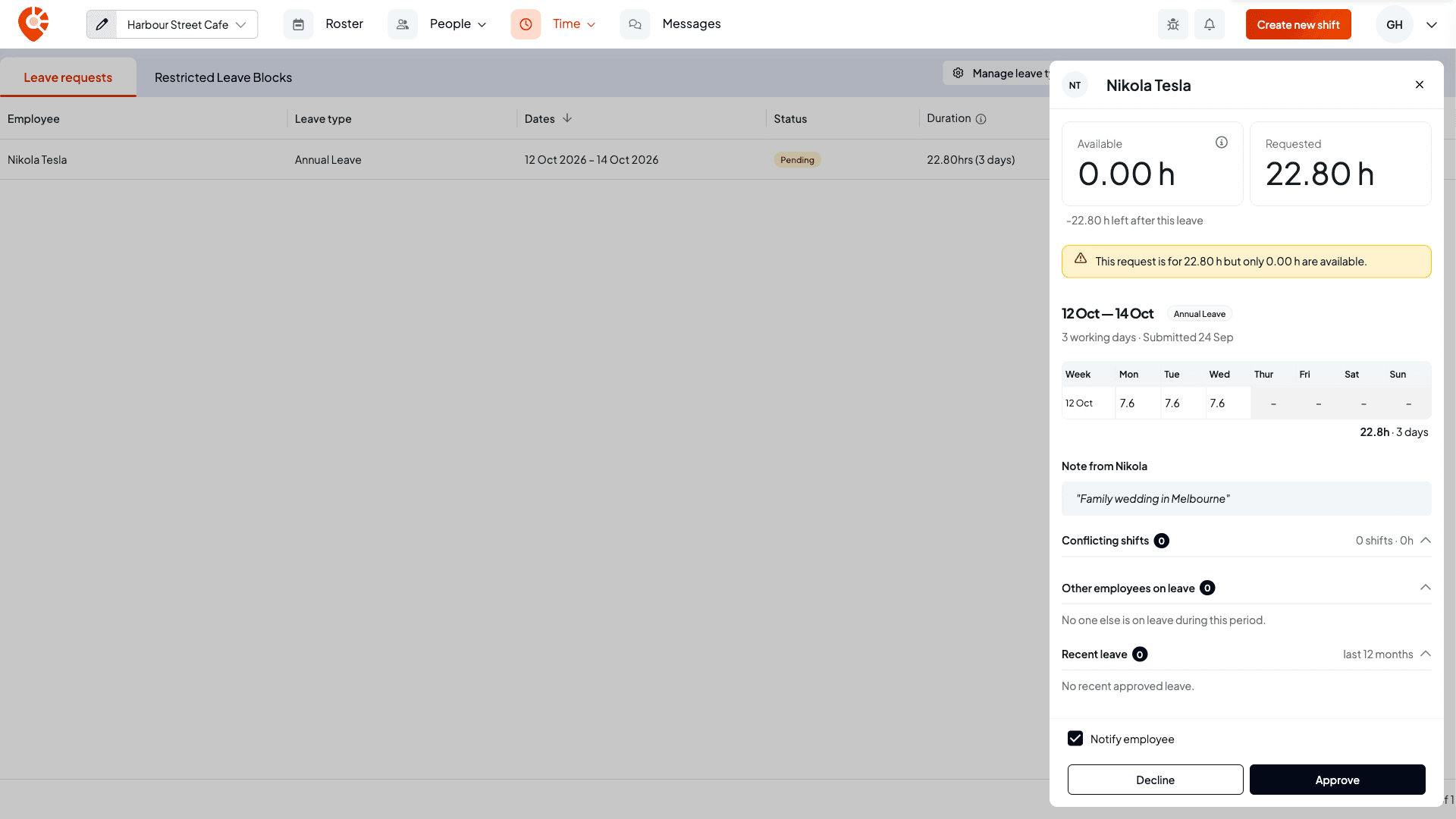Screen dimensions: 1456x819
Task: Open the notifications bell
Action: tap(1210, 24)
